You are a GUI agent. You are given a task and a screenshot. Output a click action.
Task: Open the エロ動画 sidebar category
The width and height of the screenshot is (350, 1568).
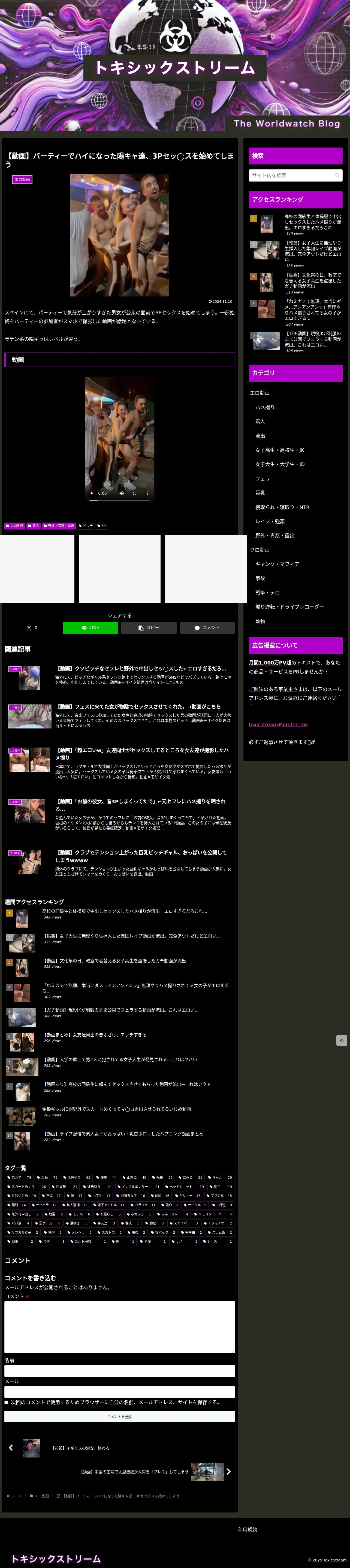tap(260, 393)
